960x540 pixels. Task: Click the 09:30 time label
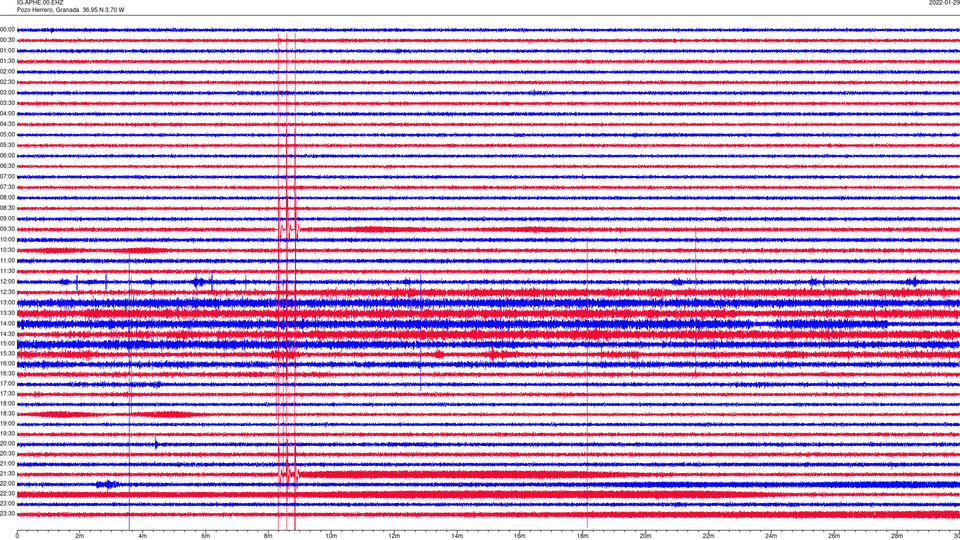pyautogui.click(x=8, y=229)
